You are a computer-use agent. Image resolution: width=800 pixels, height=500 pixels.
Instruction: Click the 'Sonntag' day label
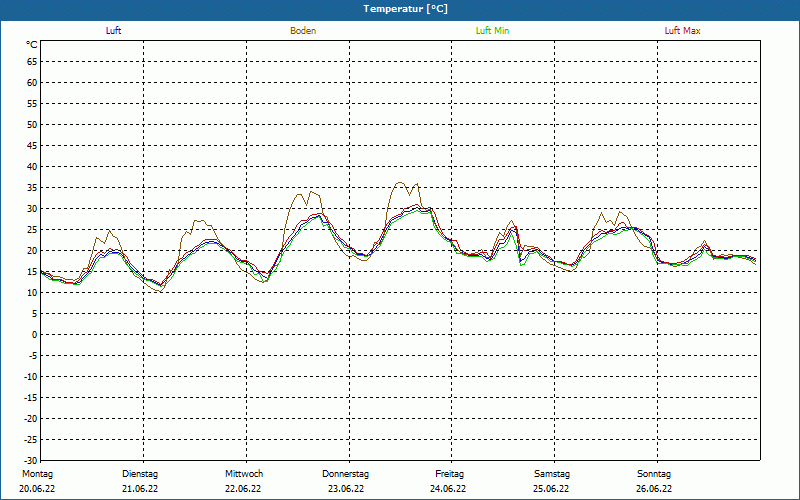654,474
